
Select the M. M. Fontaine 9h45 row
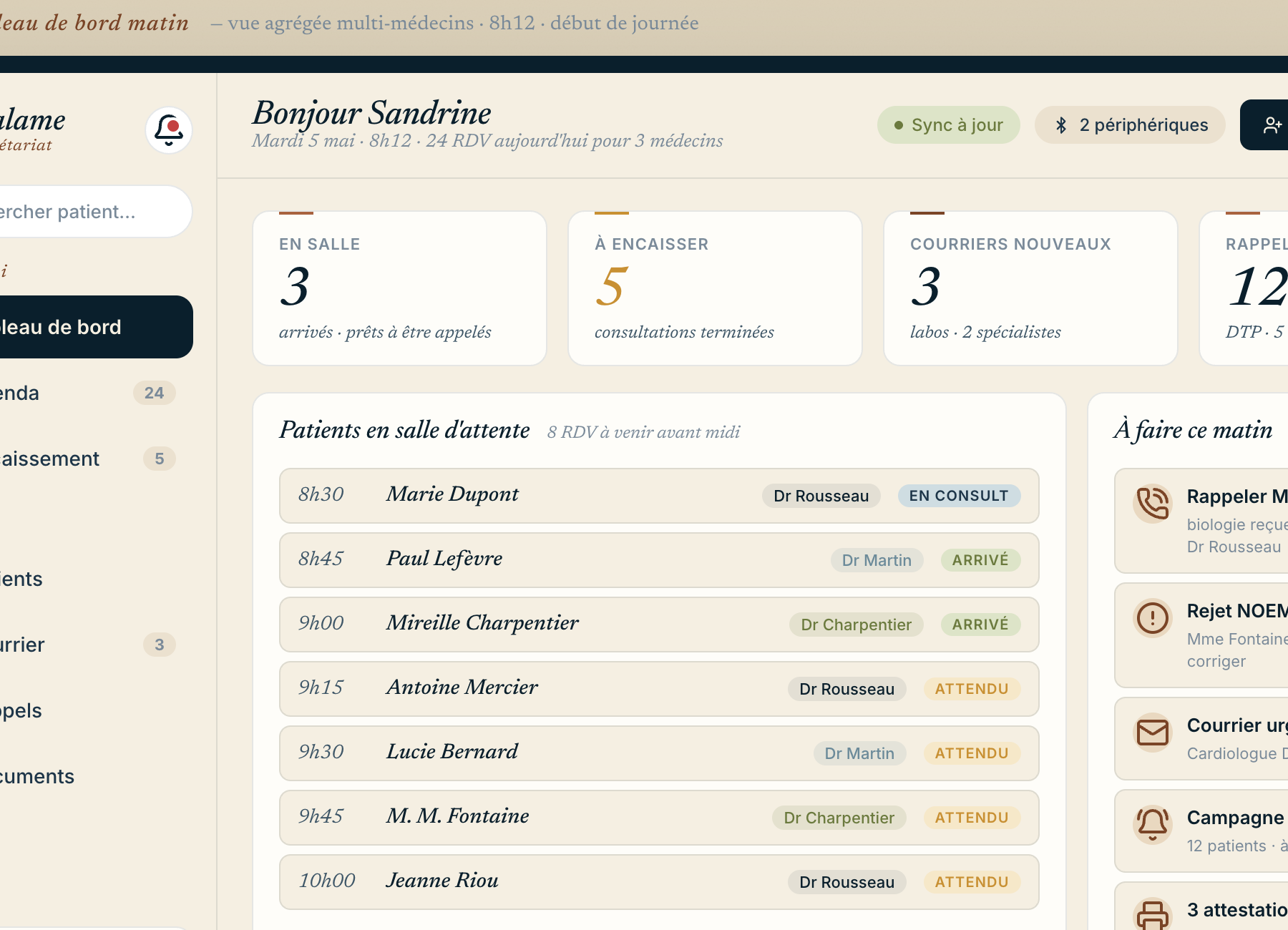[659, 818]
